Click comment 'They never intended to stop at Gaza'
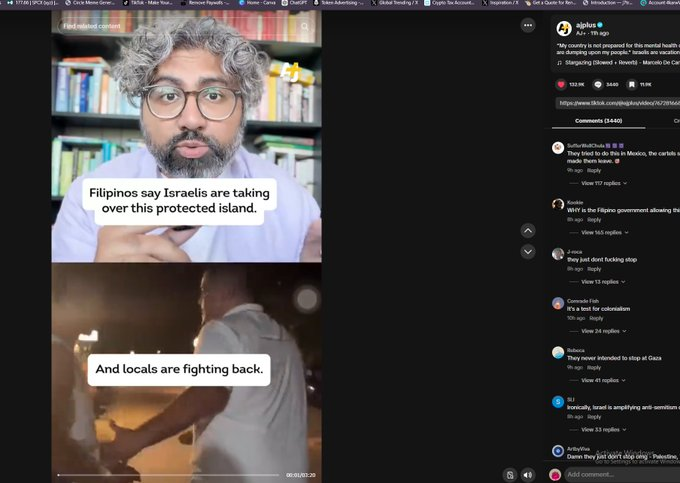680x483 pixels. [614, 359]
